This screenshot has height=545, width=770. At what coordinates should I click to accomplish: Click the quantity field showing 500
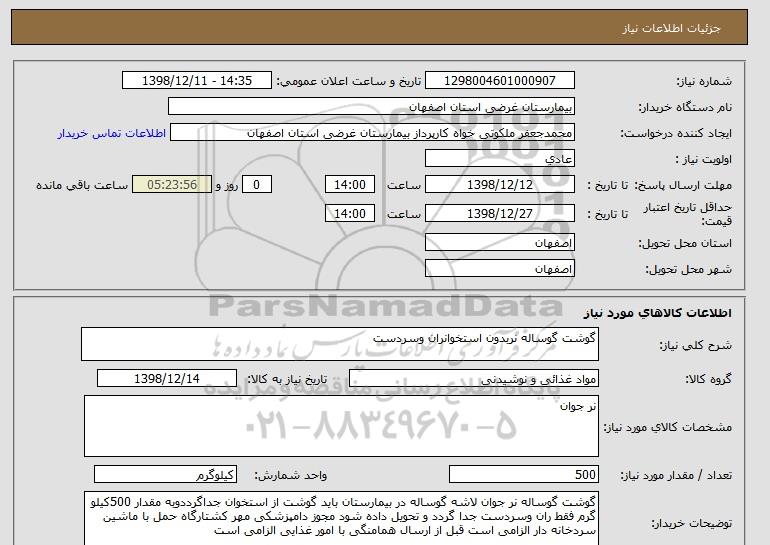pyautogui.click(x=524, y=474)
